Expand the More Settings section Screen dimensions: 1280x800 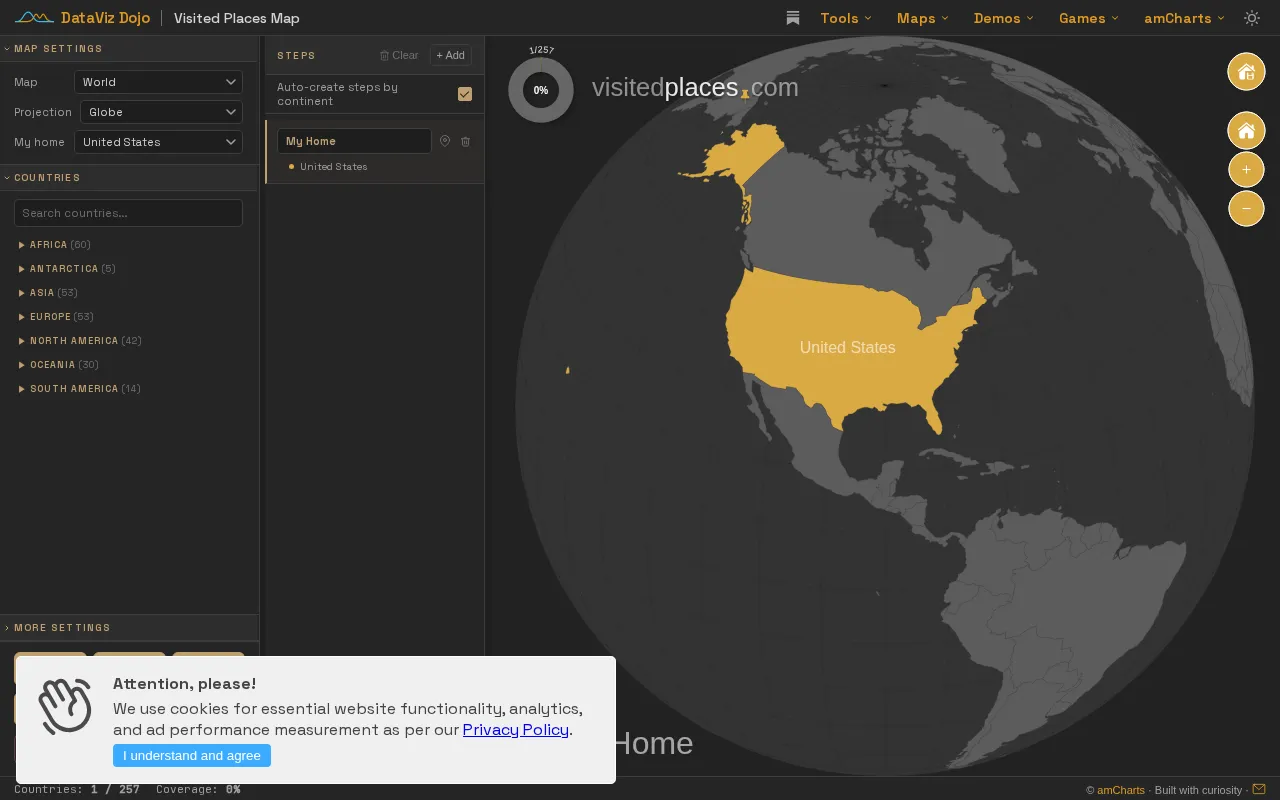129,627
